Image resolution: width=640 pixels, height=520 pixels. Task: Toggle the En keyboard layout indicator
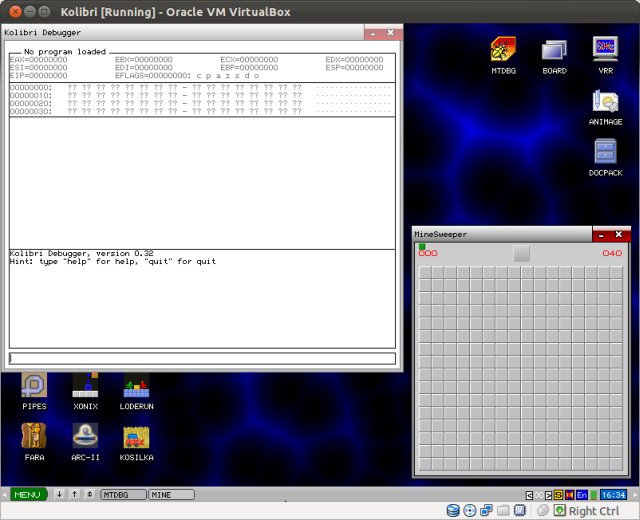(582, 495)
